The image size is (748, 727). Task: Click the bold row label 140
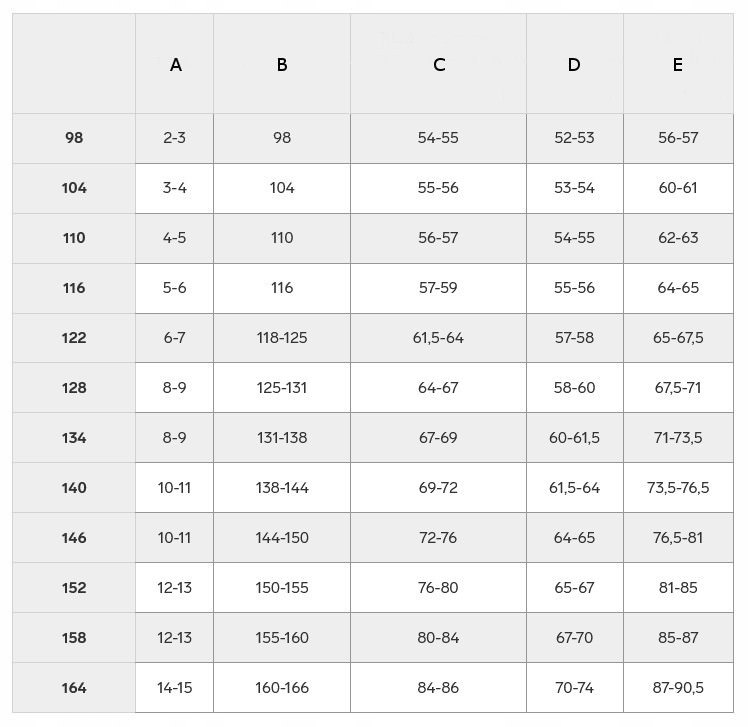pyautogui.click(x=74, y=488)
